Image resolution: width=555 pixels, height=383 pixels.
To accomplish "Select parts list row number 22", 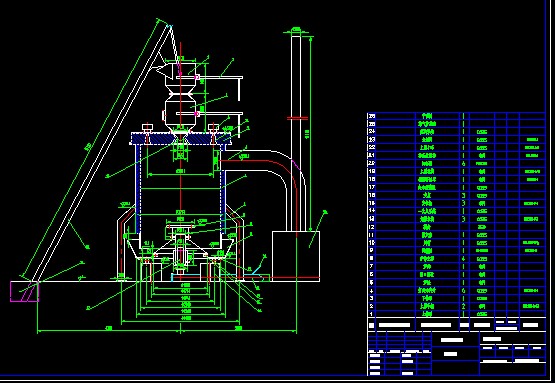I will [456, 148].
